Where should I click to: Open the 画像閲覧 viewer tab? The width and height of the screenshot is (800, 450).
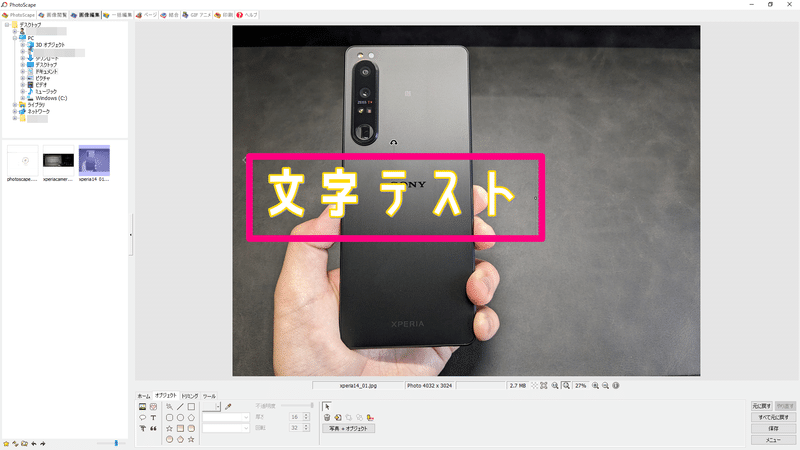tap(53, 15)
